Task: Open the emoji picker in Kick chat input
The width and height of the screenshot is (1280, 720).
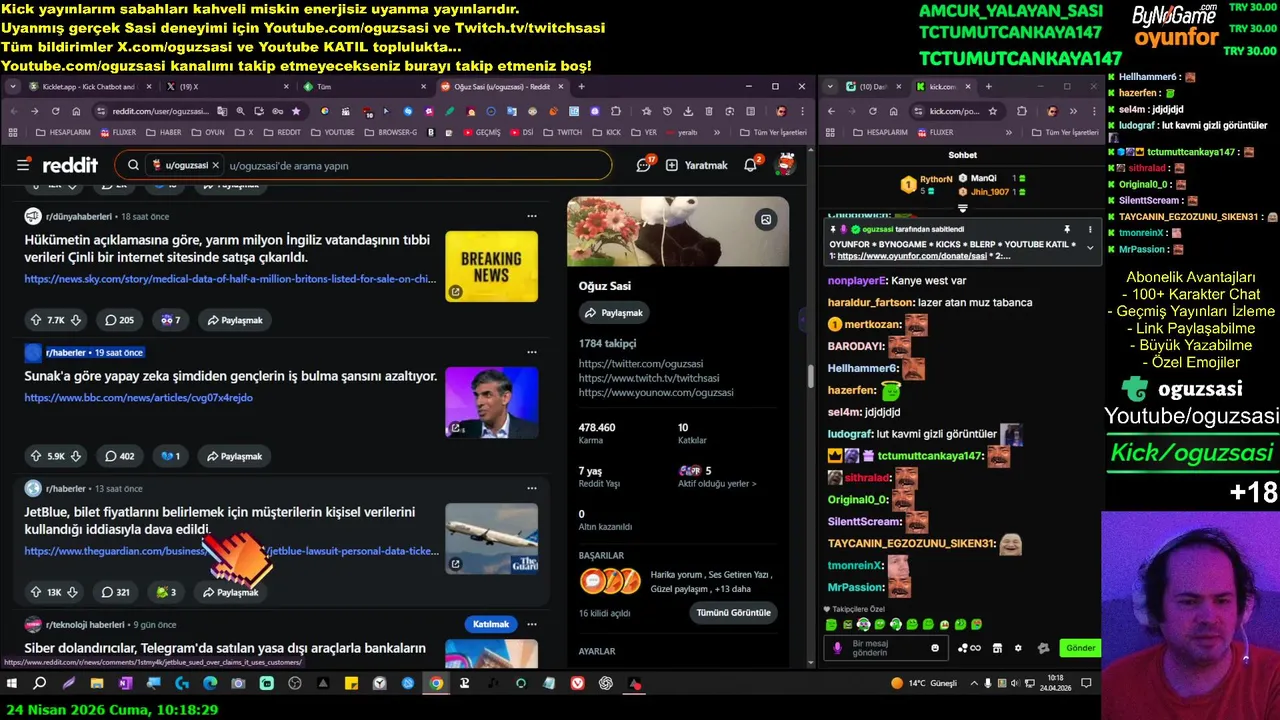Action: [x=935, y=648]
